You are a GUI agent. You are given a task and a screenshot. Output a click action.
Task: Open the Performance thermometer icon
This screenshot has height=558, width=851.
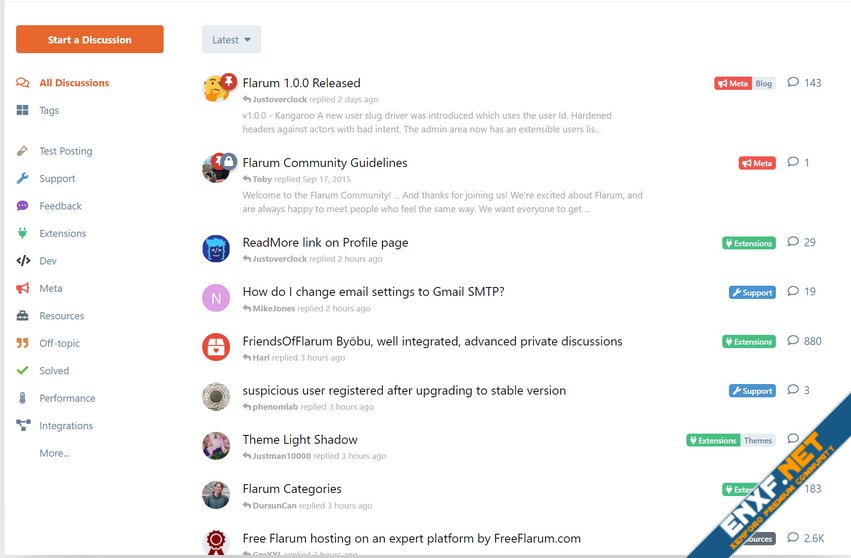pos(22,398)
